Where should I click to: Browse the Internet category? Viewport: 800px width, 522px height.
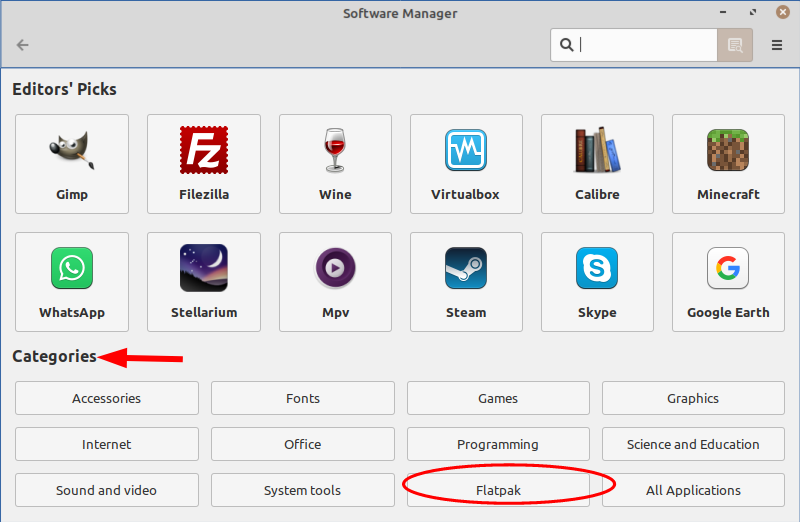coord(107,444)
